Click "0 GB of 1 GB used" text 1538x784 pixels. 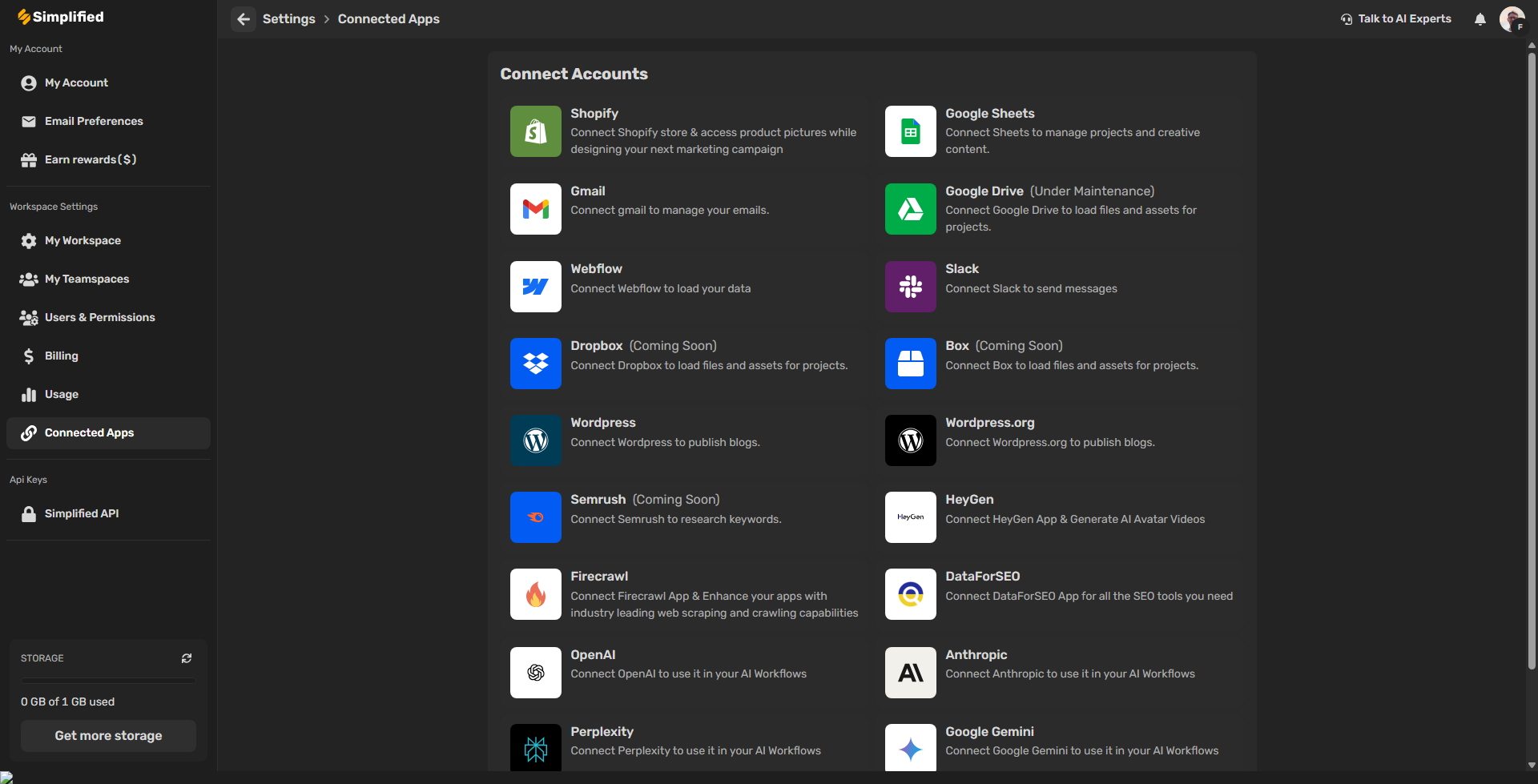click(x=67, y=702)
